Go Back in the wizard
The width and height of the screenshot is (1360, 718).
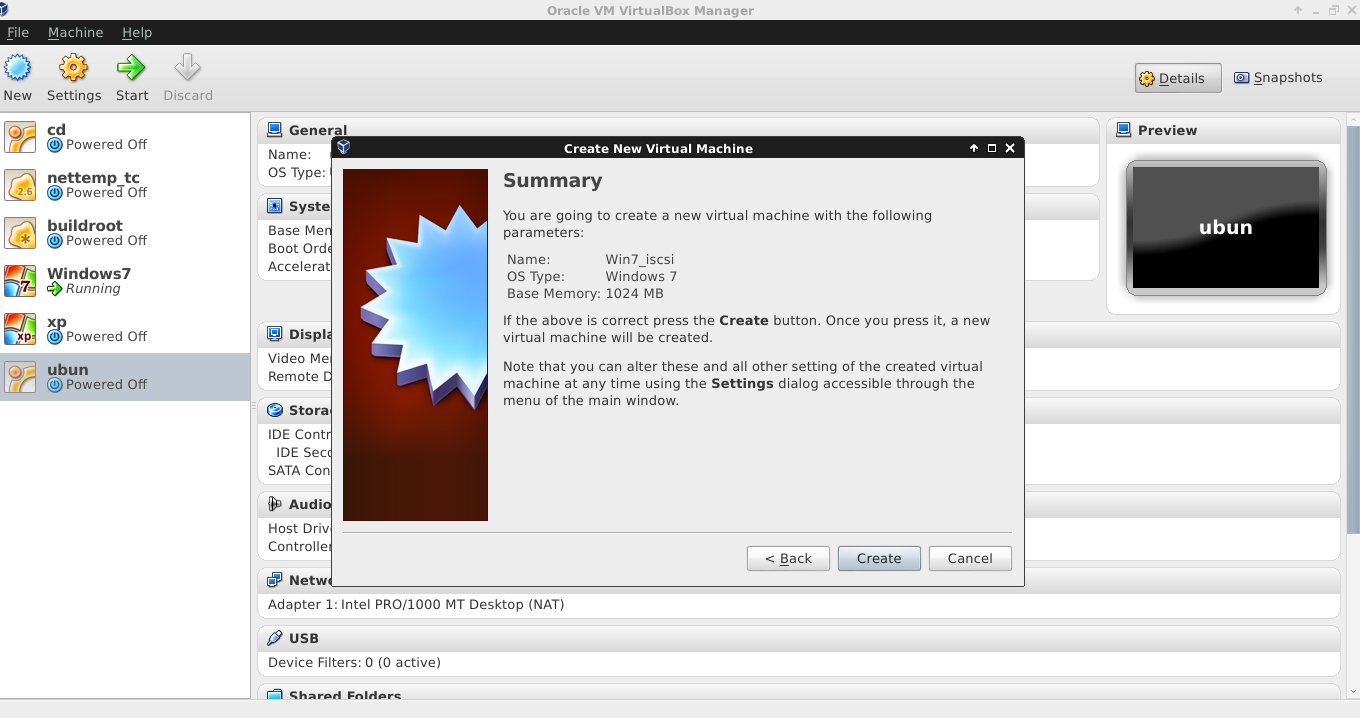click(788, 558)
